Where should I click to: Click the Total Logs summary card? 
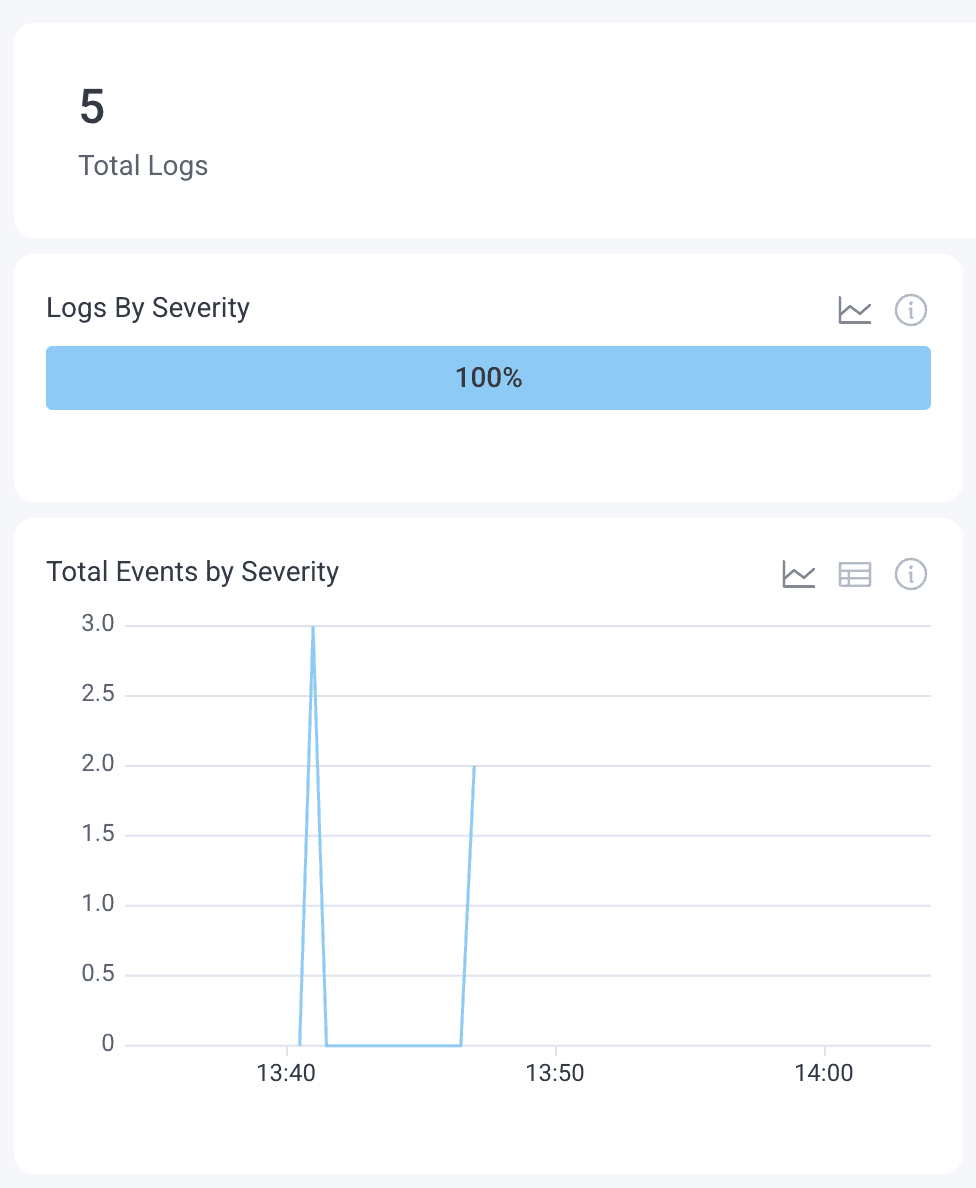coord(488,130)
